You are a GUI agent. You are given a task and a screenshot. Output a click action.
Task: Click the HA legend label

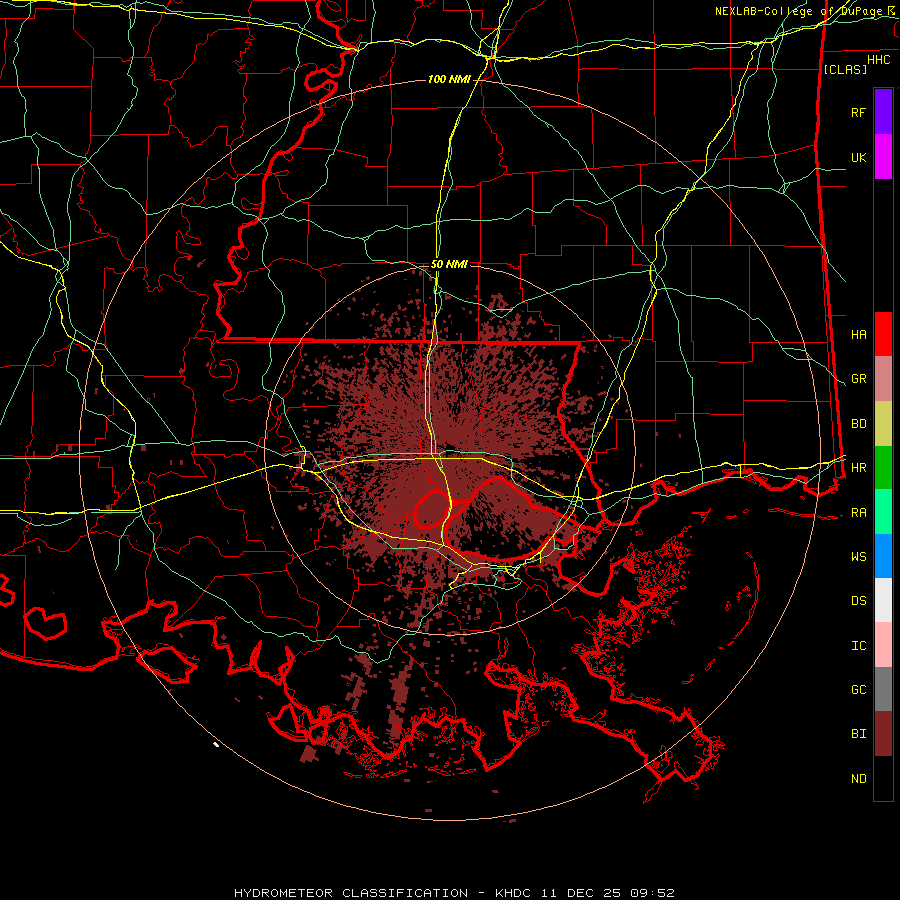(x=858, y=334)
